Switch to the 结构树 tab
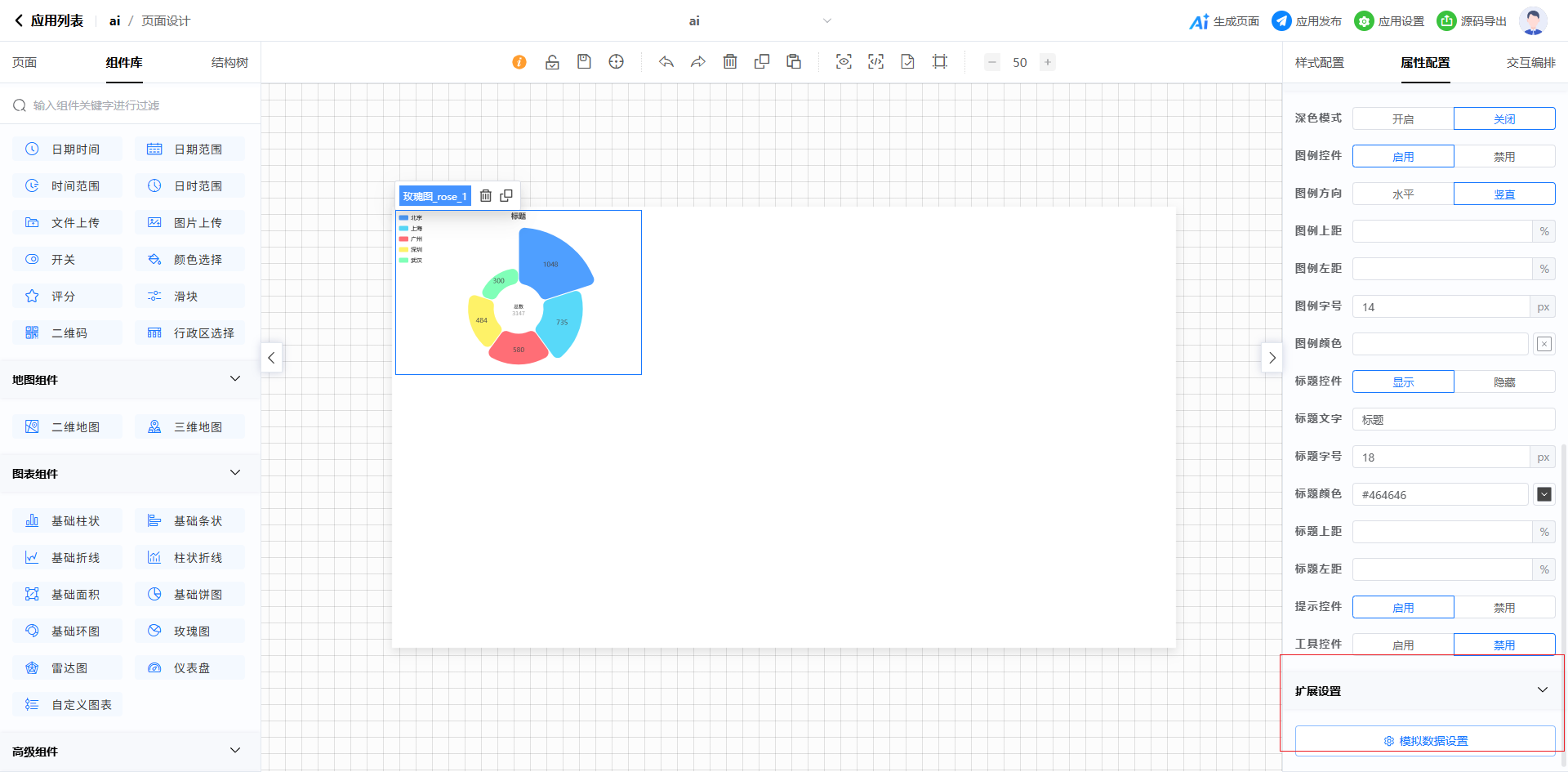1568x772 pixels. tap(229, 63)
